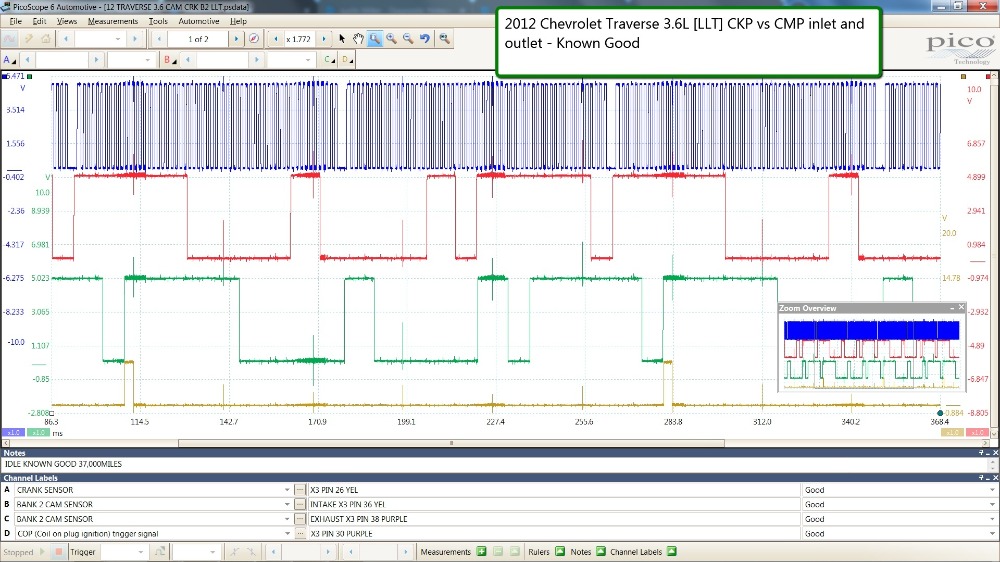This screenshot has width=1000, height=562.
Task: Select the pointer arrow tool
Action: pos(342,39)
